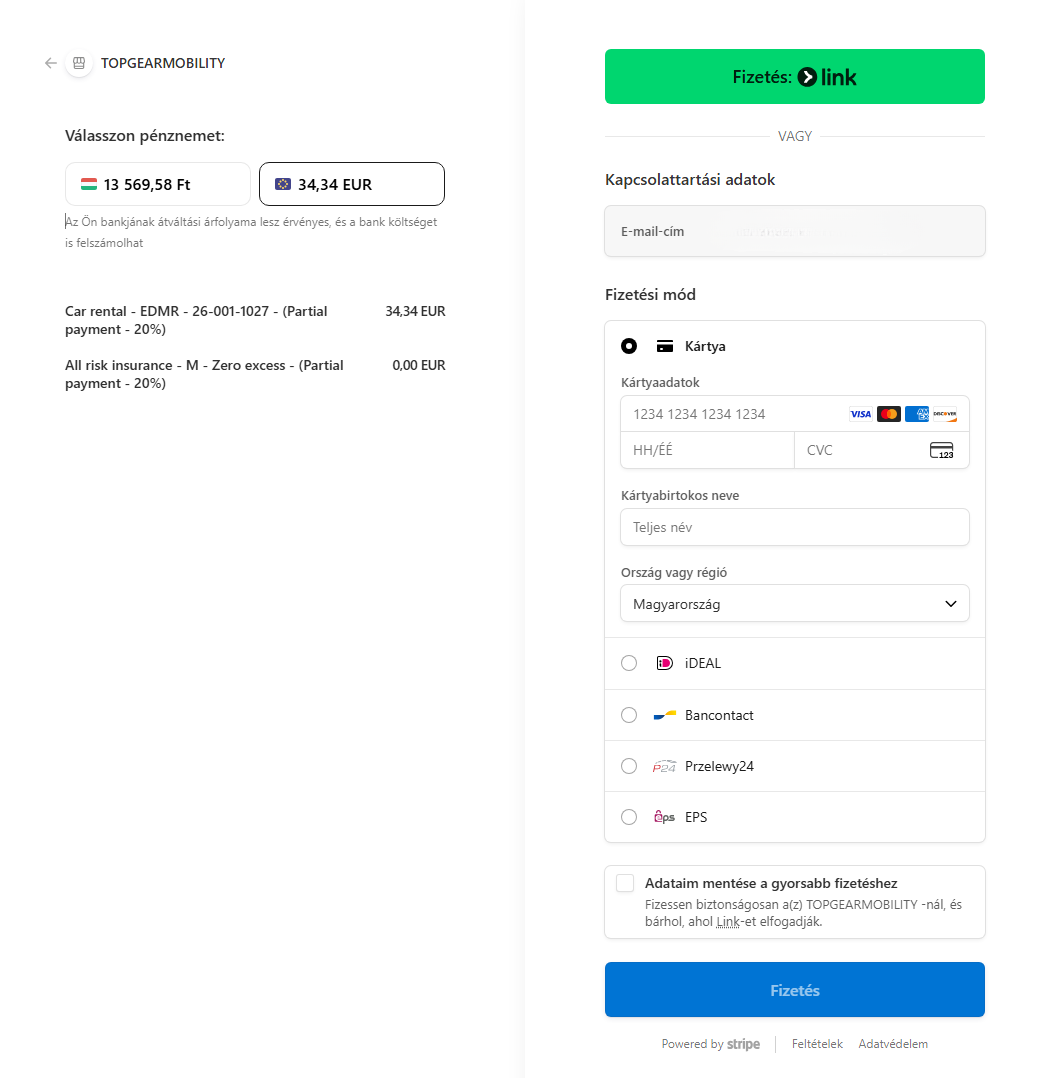Click the green 'Fizetés: link' button
This screenshot has width=1063, height=1078.
pyautogui.click(x=794, y=76)
